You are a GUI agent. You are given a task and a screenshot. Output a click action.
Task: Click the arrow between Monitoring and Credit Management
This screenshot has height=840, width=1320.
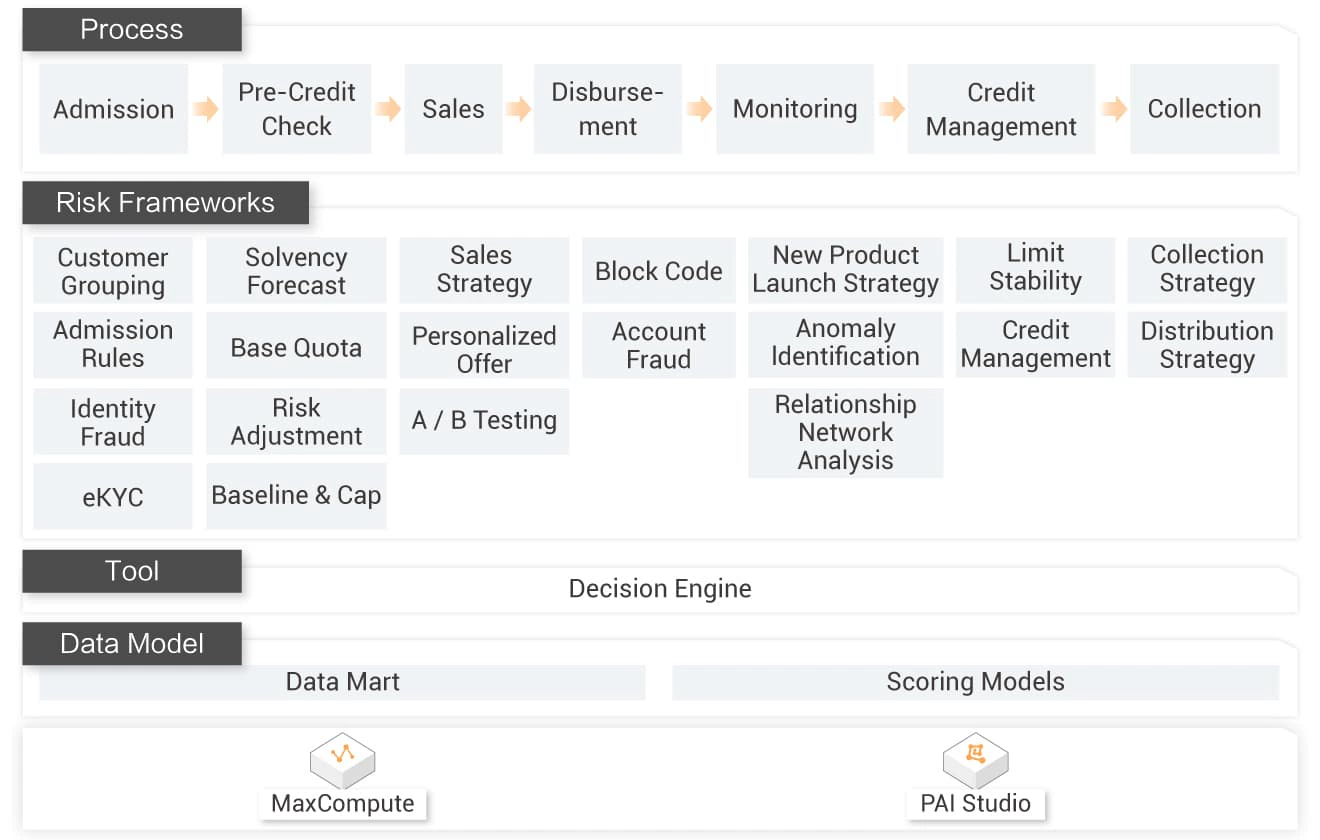(x=891, y=109)
